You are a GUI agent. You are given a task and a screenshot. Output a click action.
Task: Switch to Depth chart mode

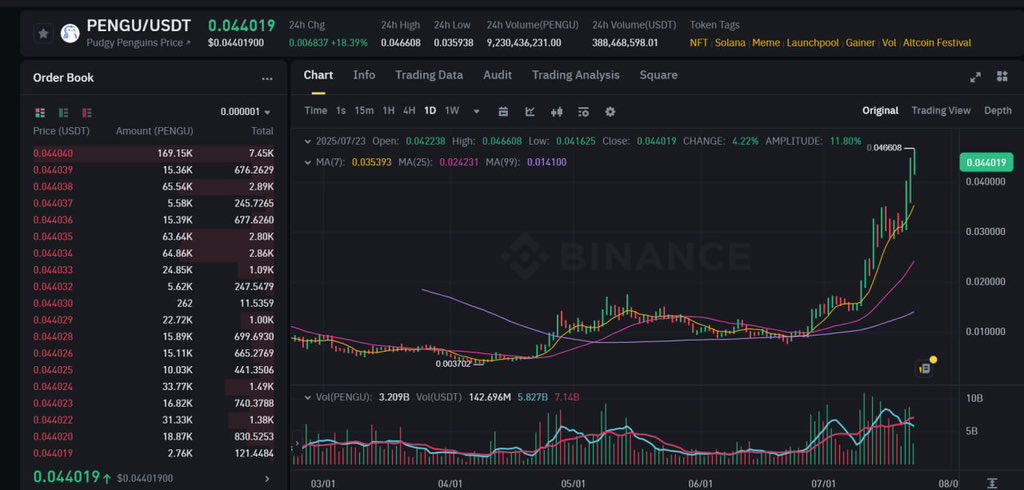(x=997, y=110)
